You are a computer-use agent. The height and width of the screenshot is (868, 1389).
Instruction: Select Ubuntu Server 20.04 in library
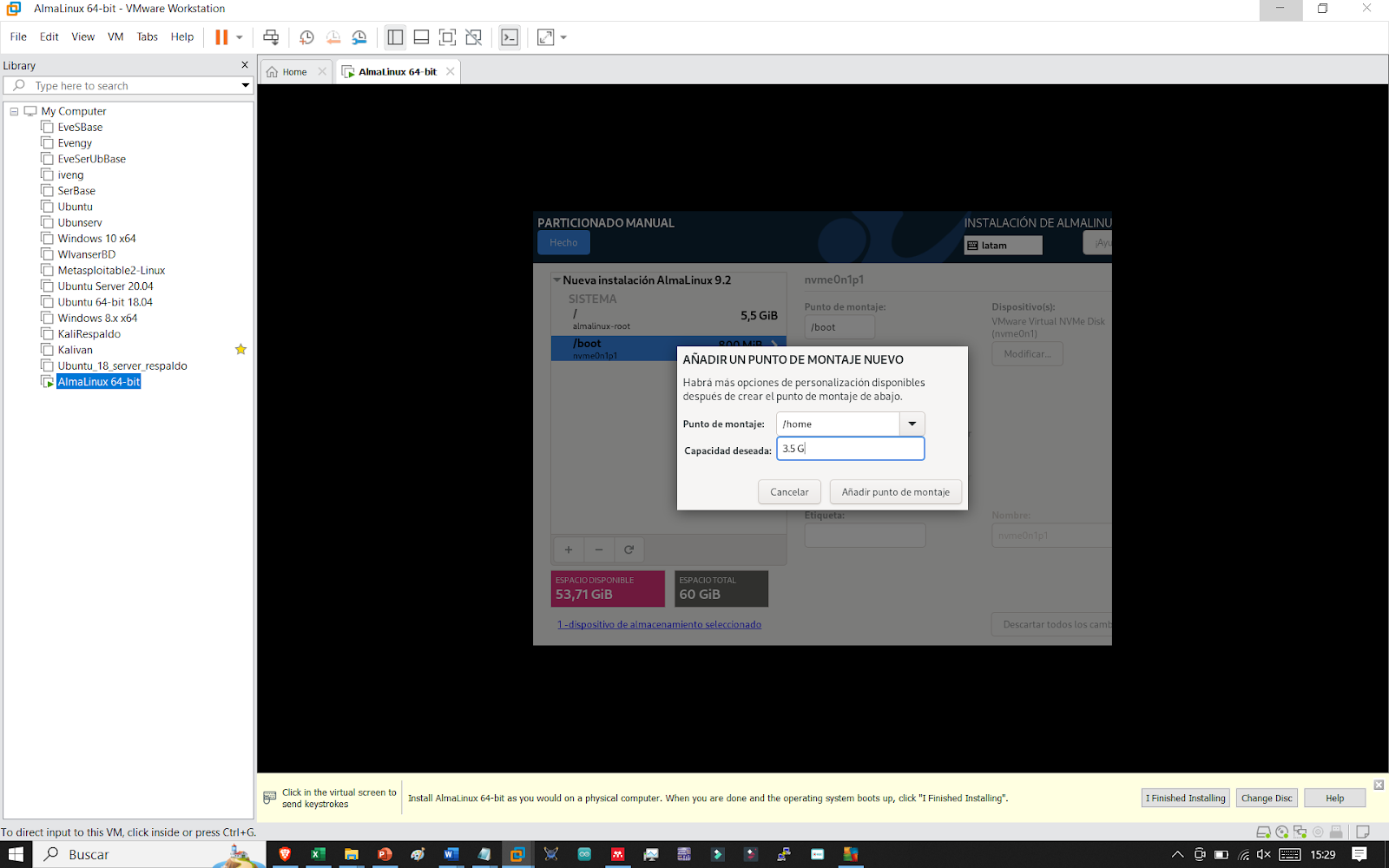[x=105, y=286]
